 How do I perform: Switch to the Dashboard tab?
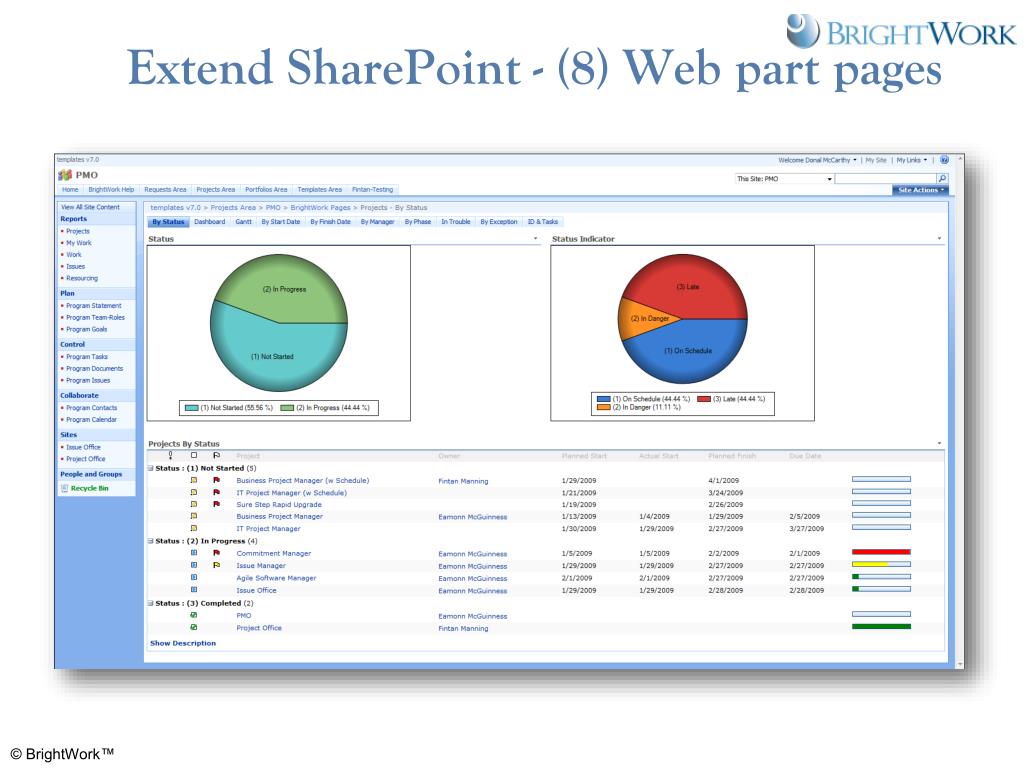click(210, 222)
